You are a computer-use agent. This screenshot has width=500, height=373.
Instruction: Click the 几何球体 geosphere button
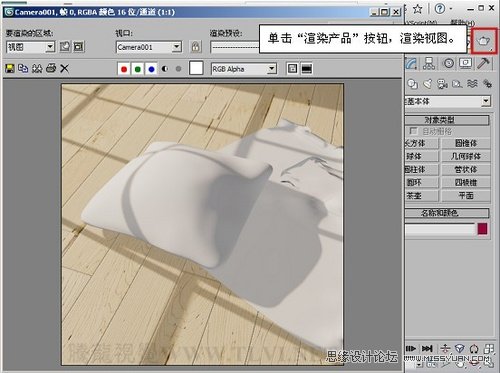coord(466,156)
